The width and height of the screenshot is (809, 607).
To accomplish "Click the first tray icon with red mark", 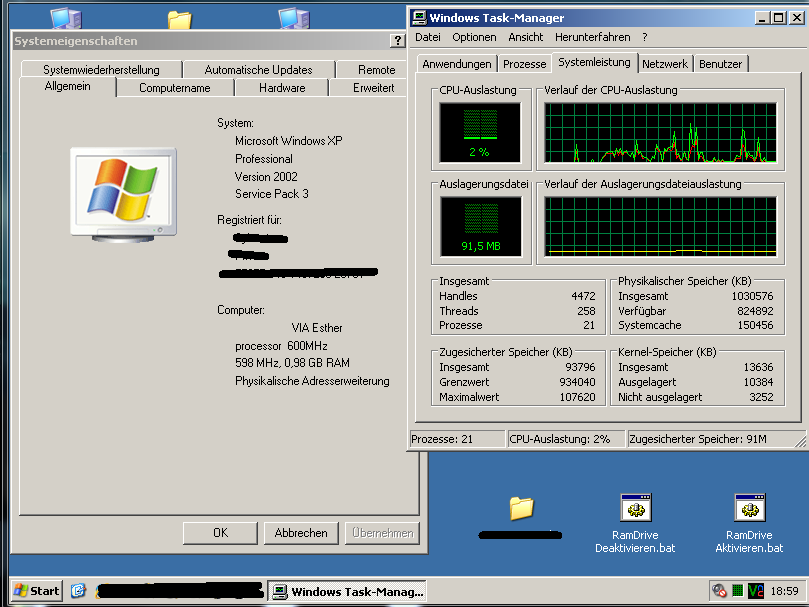I will (720, 591).
